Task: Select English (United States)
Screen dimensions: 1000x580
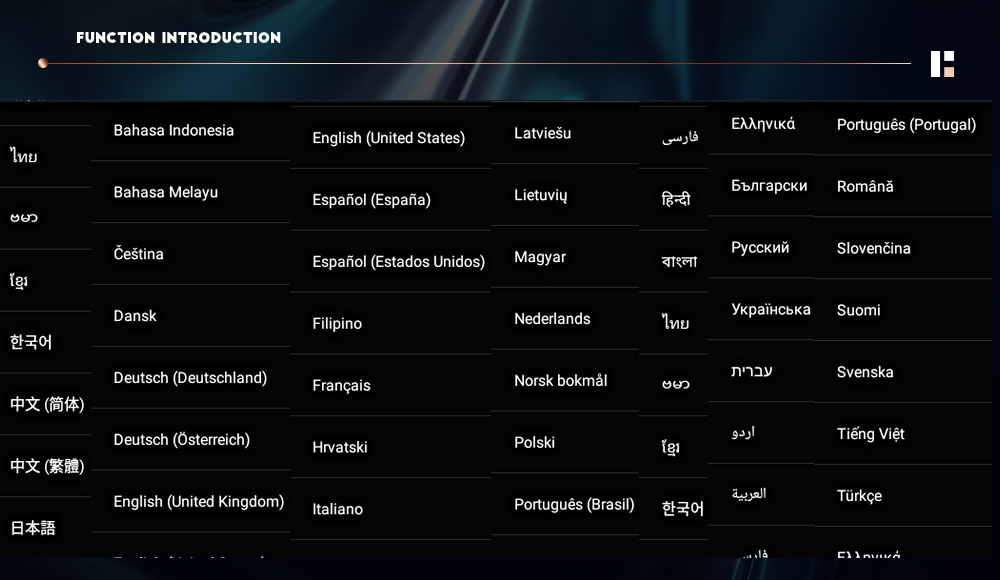Action: [389, 138]
